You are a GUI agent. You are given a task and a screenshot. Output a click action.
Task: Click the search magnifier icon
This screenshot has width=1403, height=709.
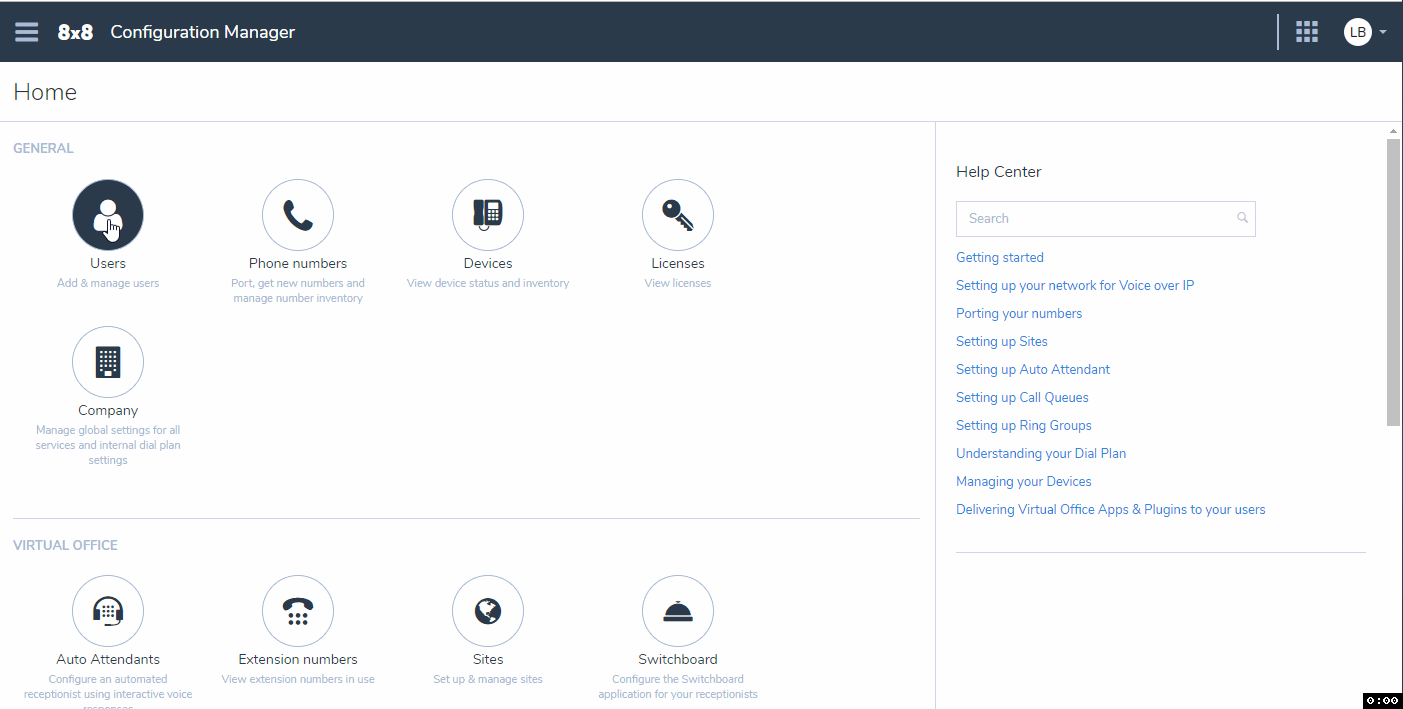click(x=1242, y=218)
